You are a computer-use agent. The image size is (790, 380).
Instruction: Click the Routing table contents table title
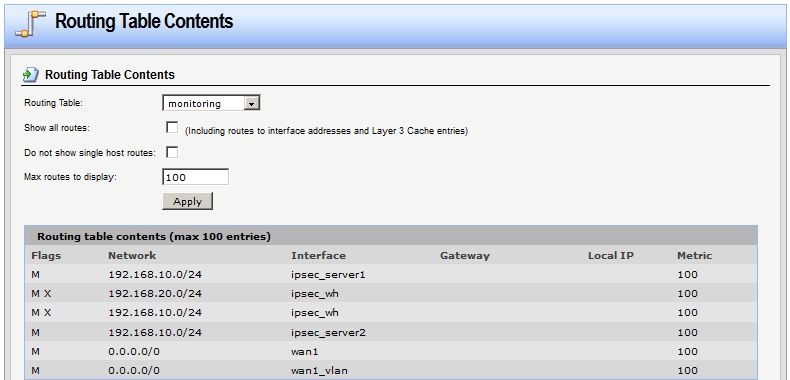(x=154, y=236)
